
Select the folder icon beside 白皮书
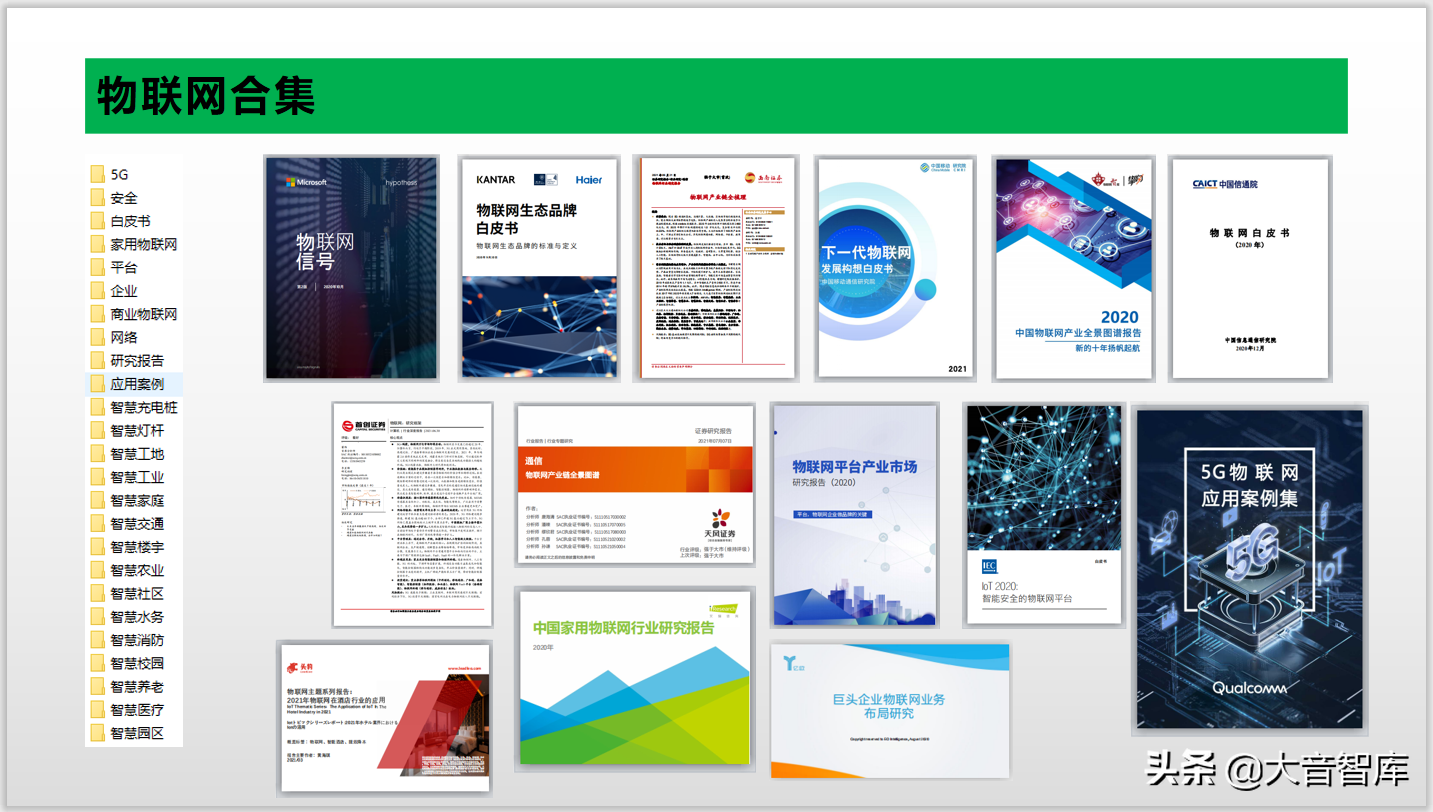(x=97, y=221)
